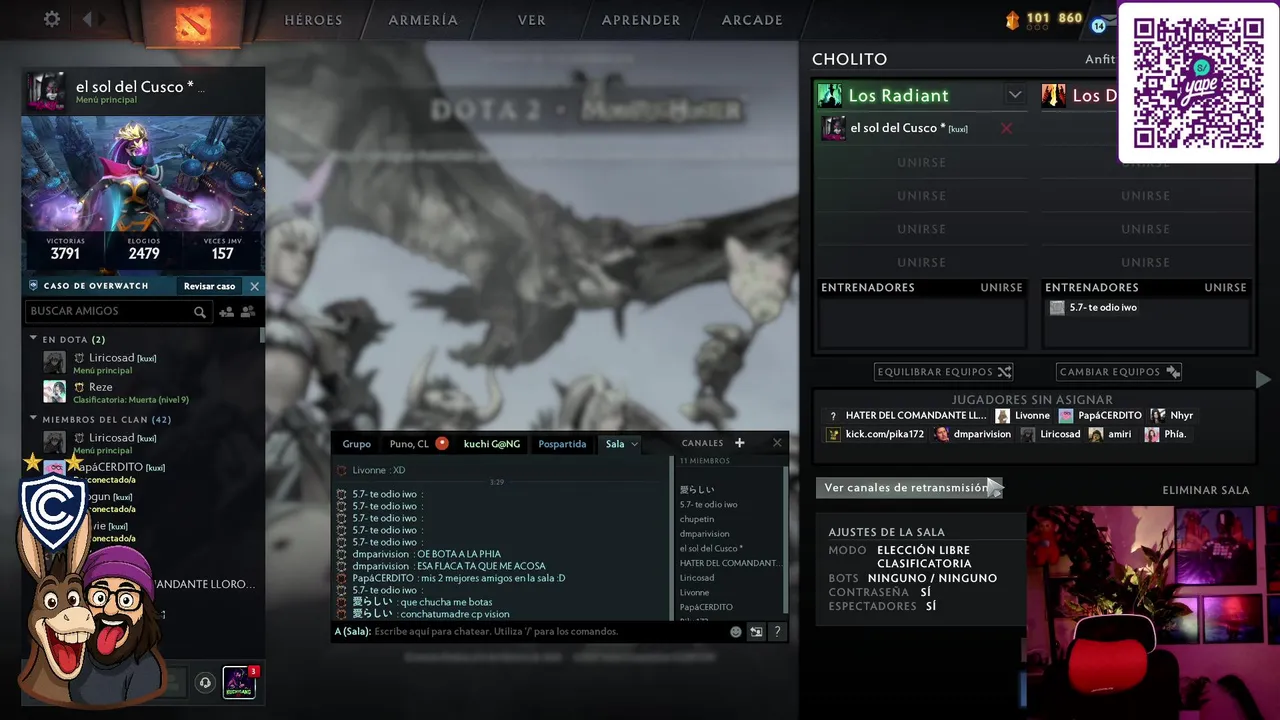The image size is (1280, 720).
Task: Join as Radiant coach via Unirse
Action: pos(1001,288)
